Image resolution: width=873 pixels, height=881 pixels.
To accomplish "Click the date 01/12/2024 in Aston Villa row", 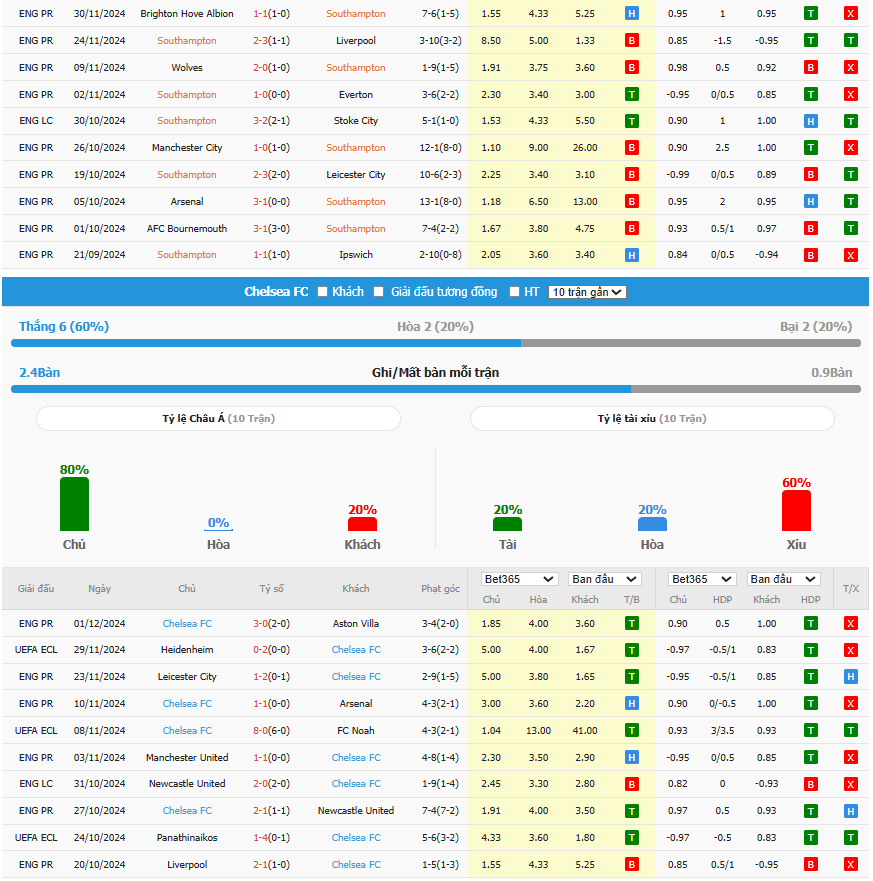I will point(99,624).
